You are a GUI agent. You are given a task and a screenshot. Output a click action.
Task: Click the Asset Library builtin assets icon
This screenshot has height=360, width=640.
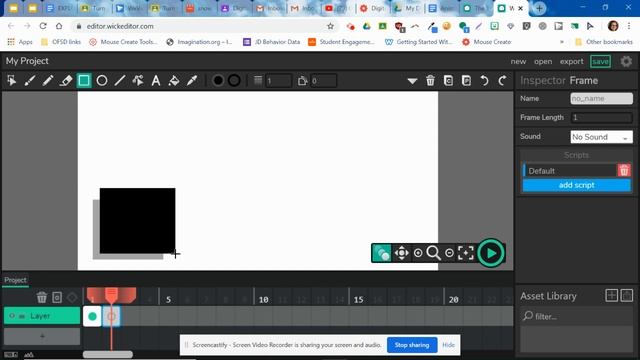(627, 296)
